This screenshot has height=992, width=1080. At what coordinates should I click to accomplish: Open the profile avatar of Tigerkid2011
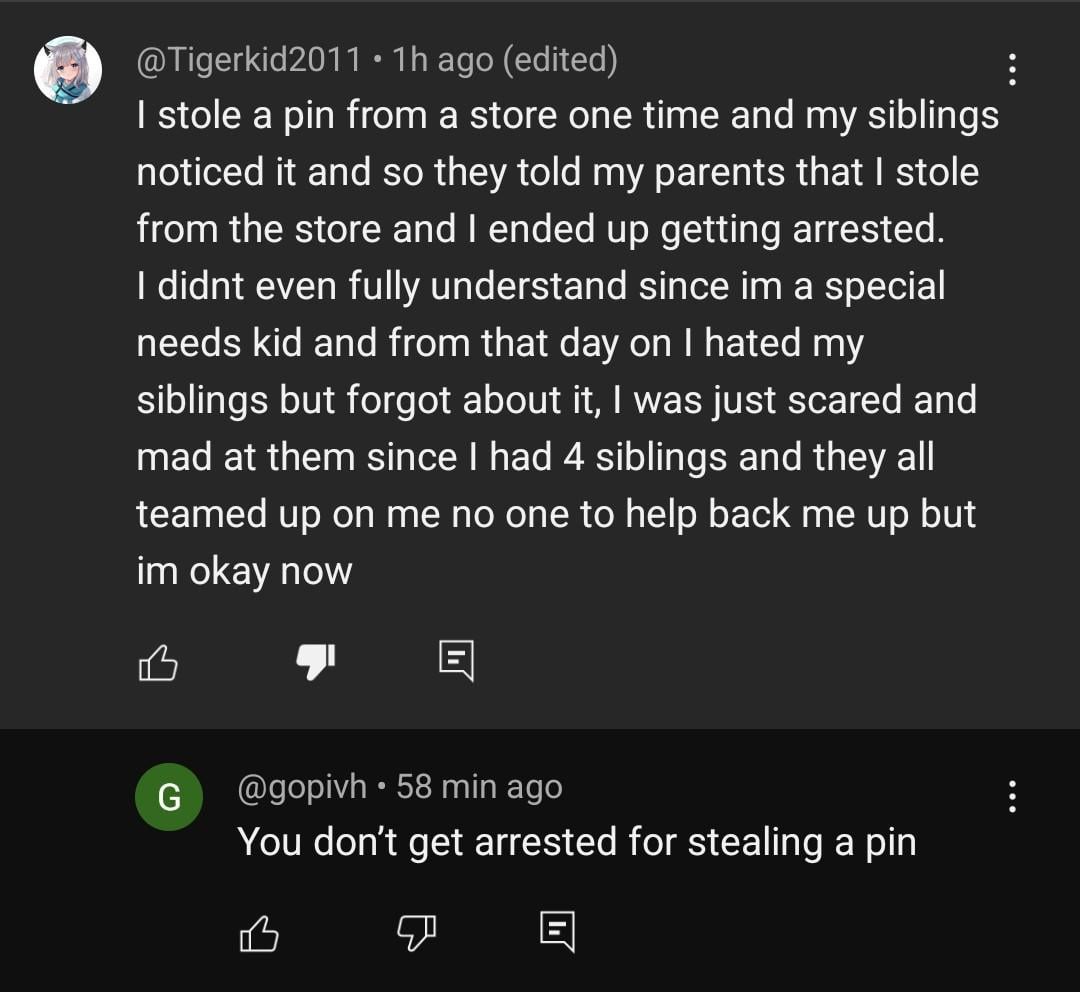point(68,68)
